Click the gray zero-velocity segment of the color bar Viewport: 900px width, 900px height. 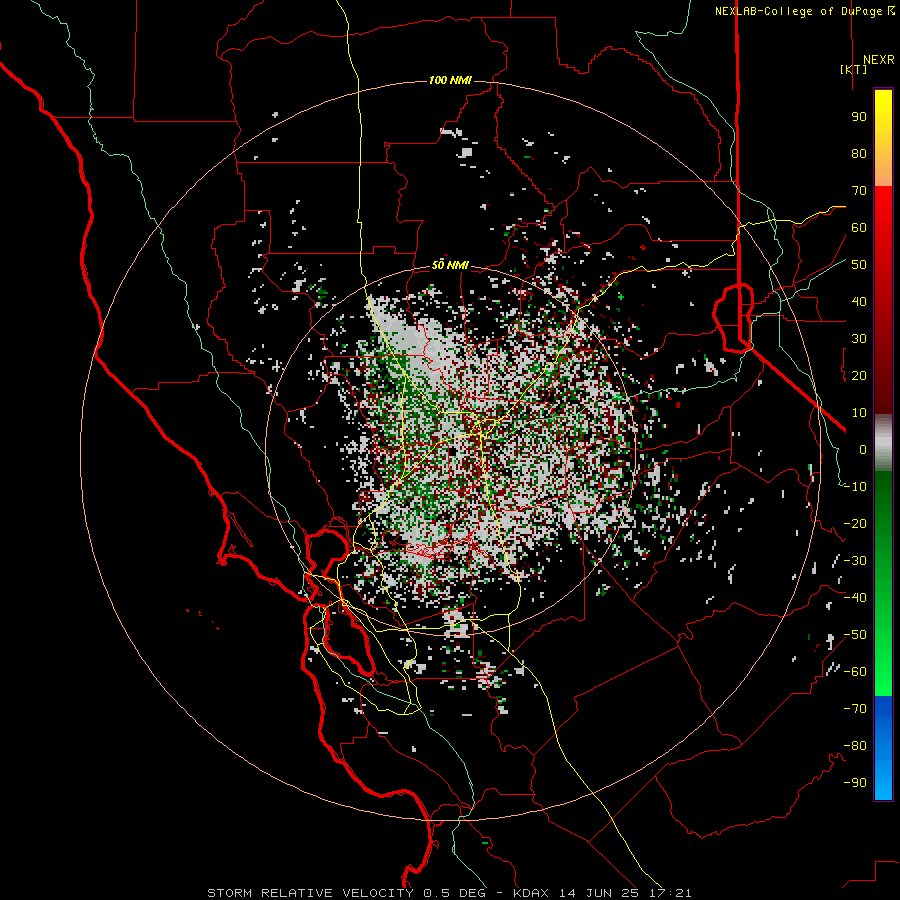[x=883, y=443]
